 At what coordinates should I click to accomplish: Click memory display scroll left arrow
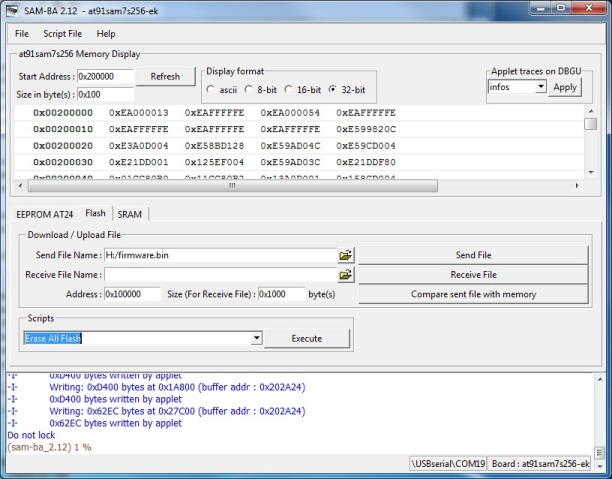click(x=20, y=185)
